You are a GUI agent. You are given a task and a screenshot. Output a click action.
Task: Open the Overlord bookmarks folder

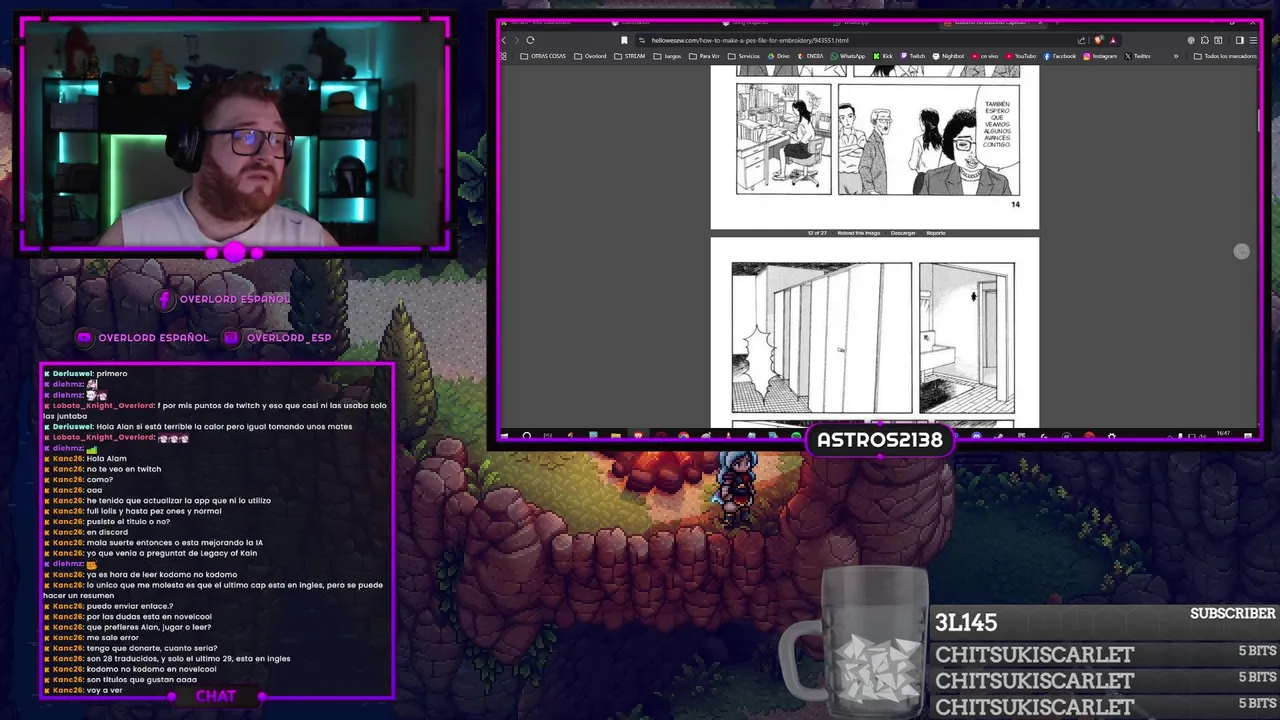[590, 56]
